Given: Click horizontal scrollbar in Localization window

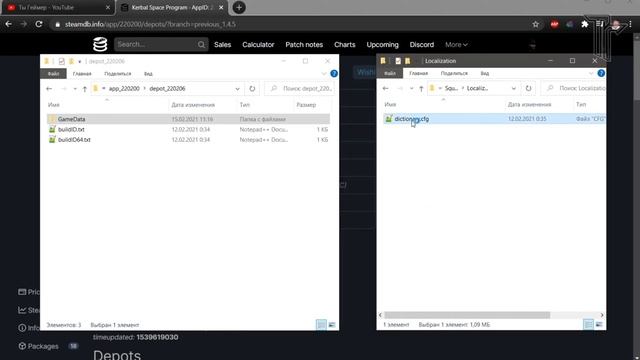Looking at the screenshot, I should 467,315.
